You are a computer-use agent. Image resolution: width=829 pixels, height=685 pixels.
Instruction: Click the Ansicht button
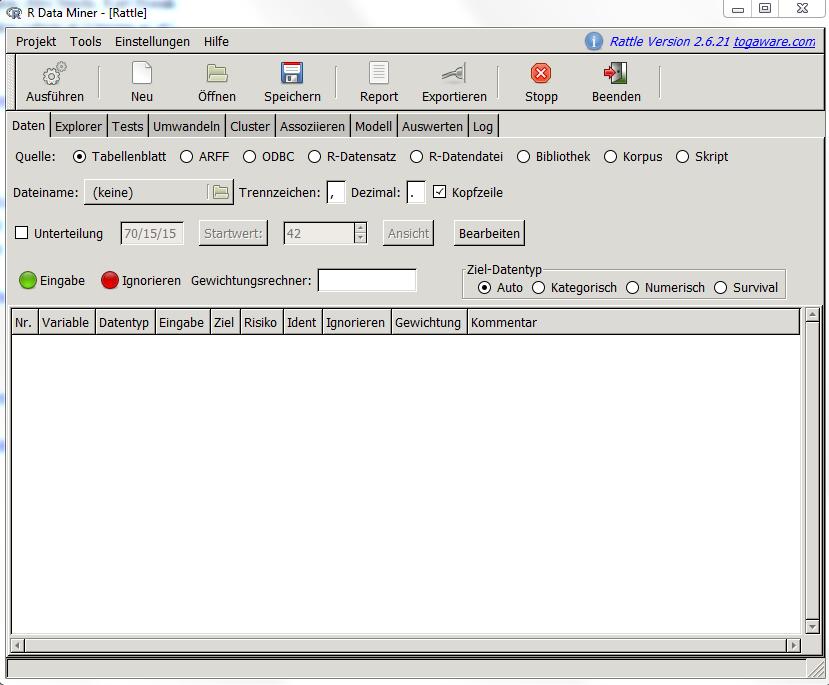(x=408, y=233)
